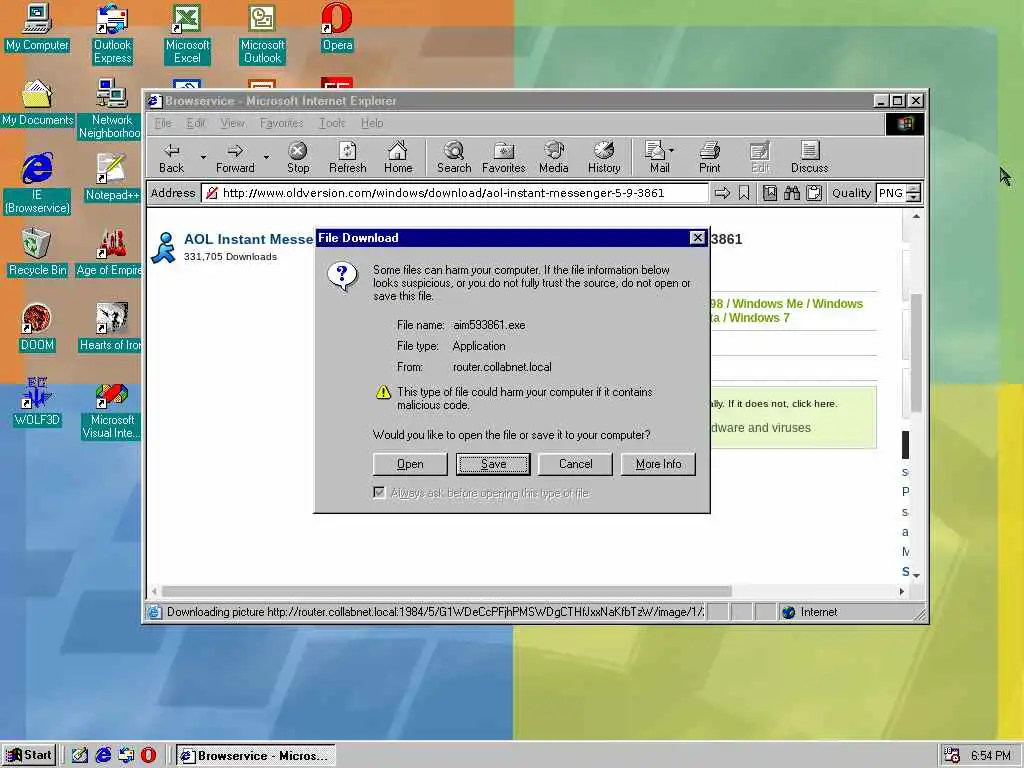
Task: Click the system tray clock
Action: (x=991, y=756)
